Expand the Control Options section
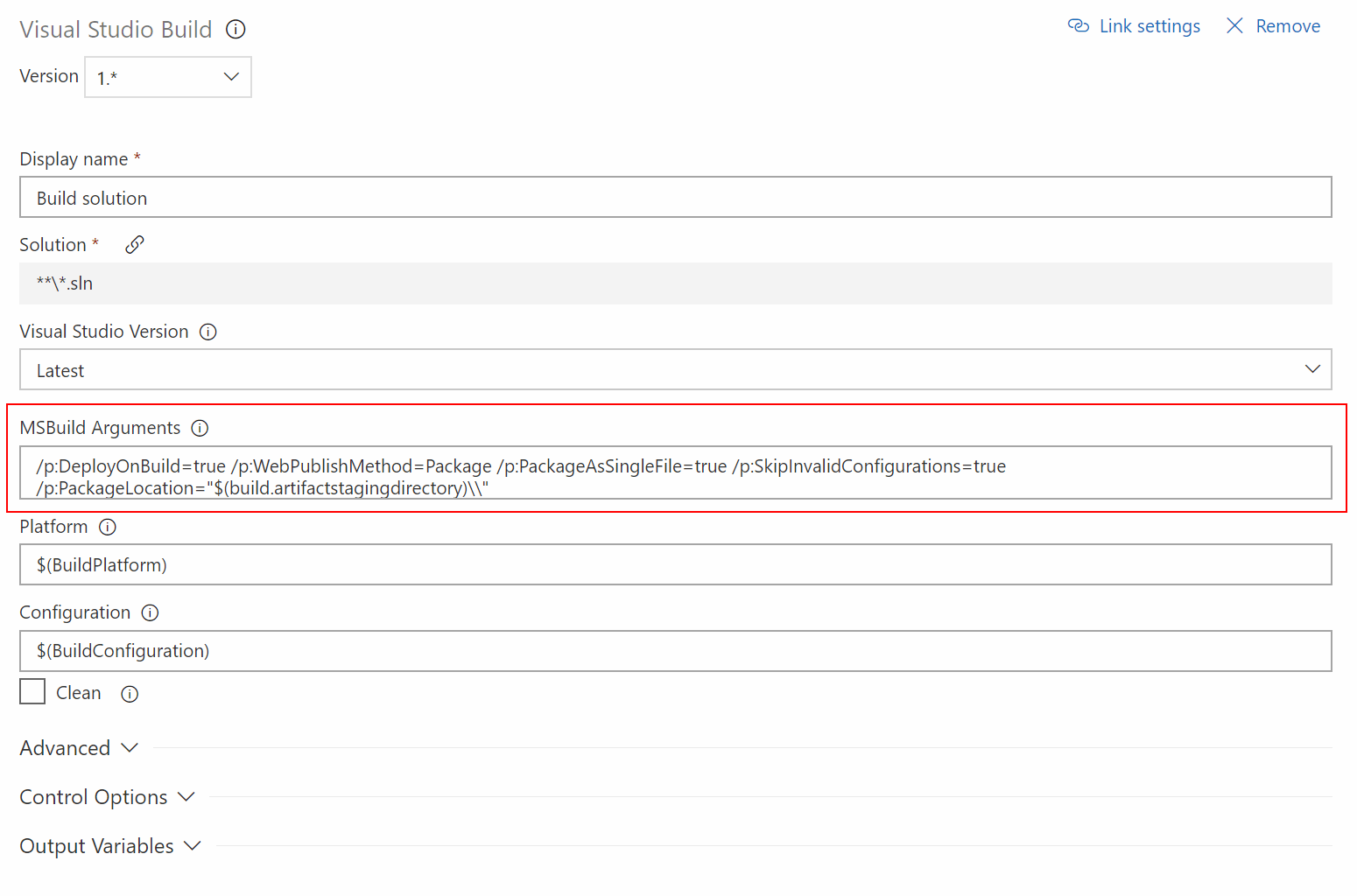 click(107, 797)
